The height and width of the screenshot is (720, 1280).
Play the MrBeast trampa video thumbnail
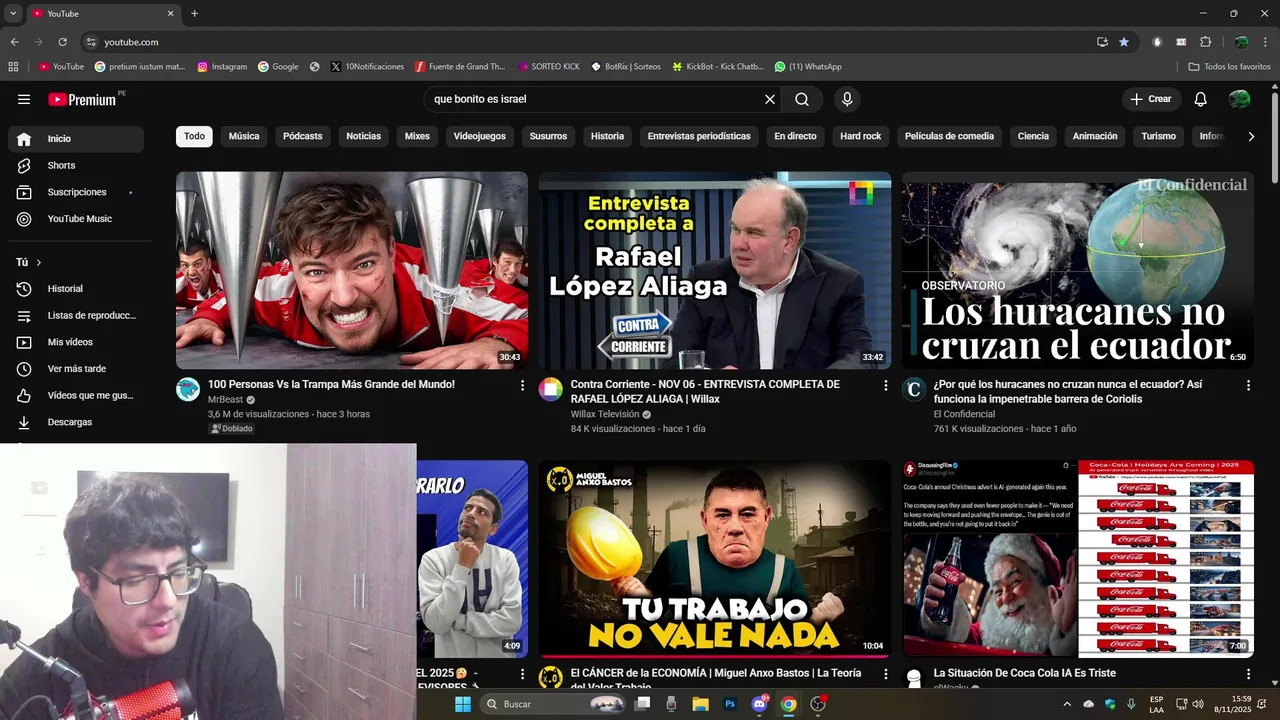click(352, 270)
